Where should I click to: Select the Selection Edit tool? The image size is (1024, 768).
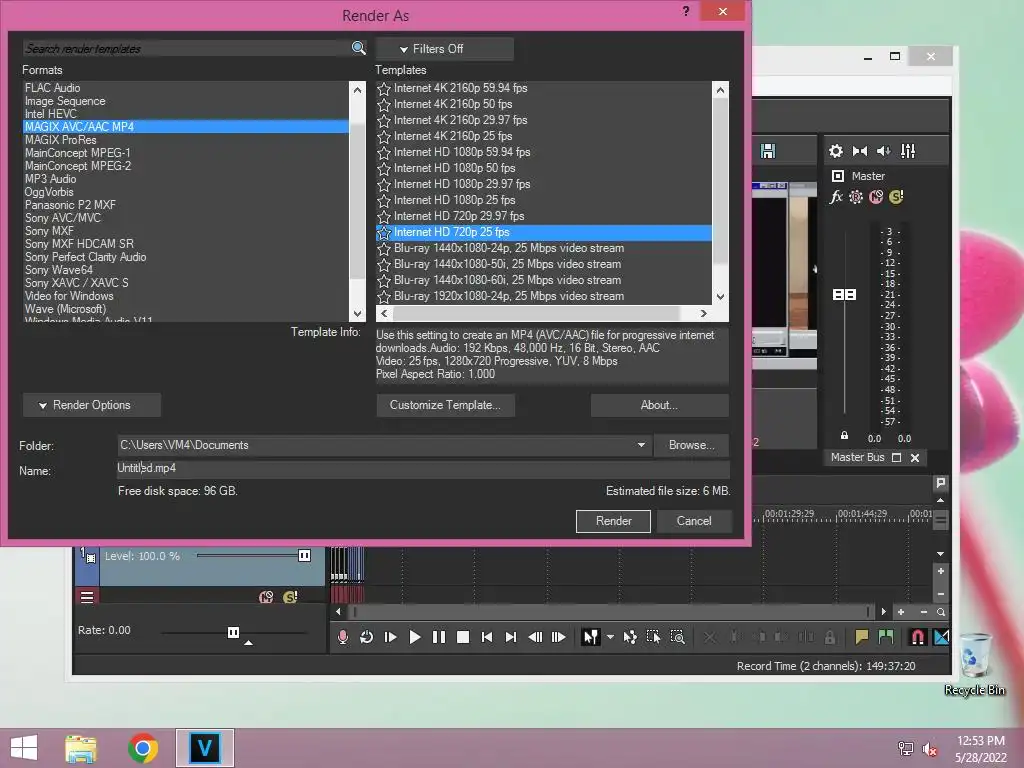[x=654, y=637]
